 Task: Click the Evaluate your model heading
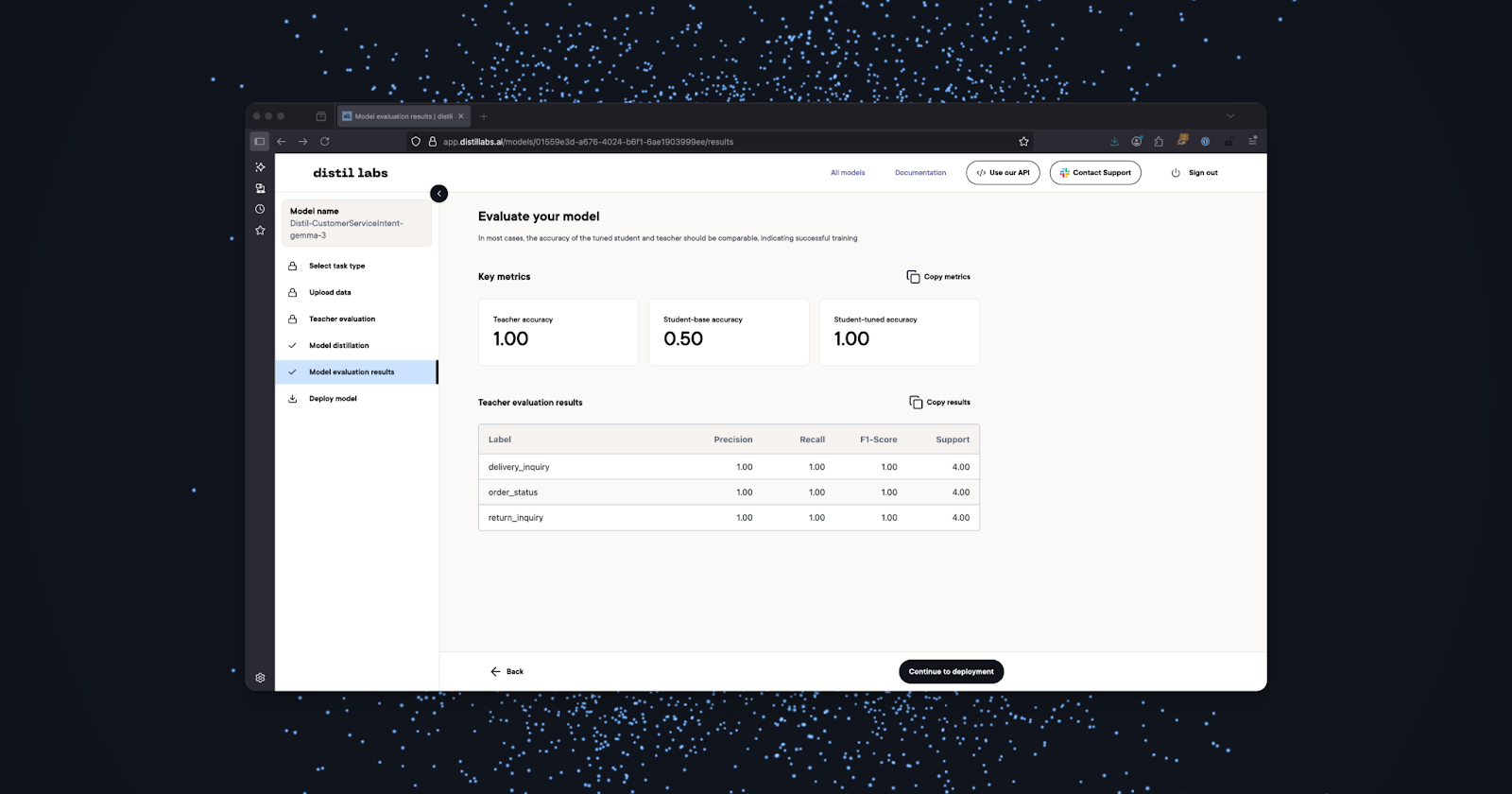539,216
